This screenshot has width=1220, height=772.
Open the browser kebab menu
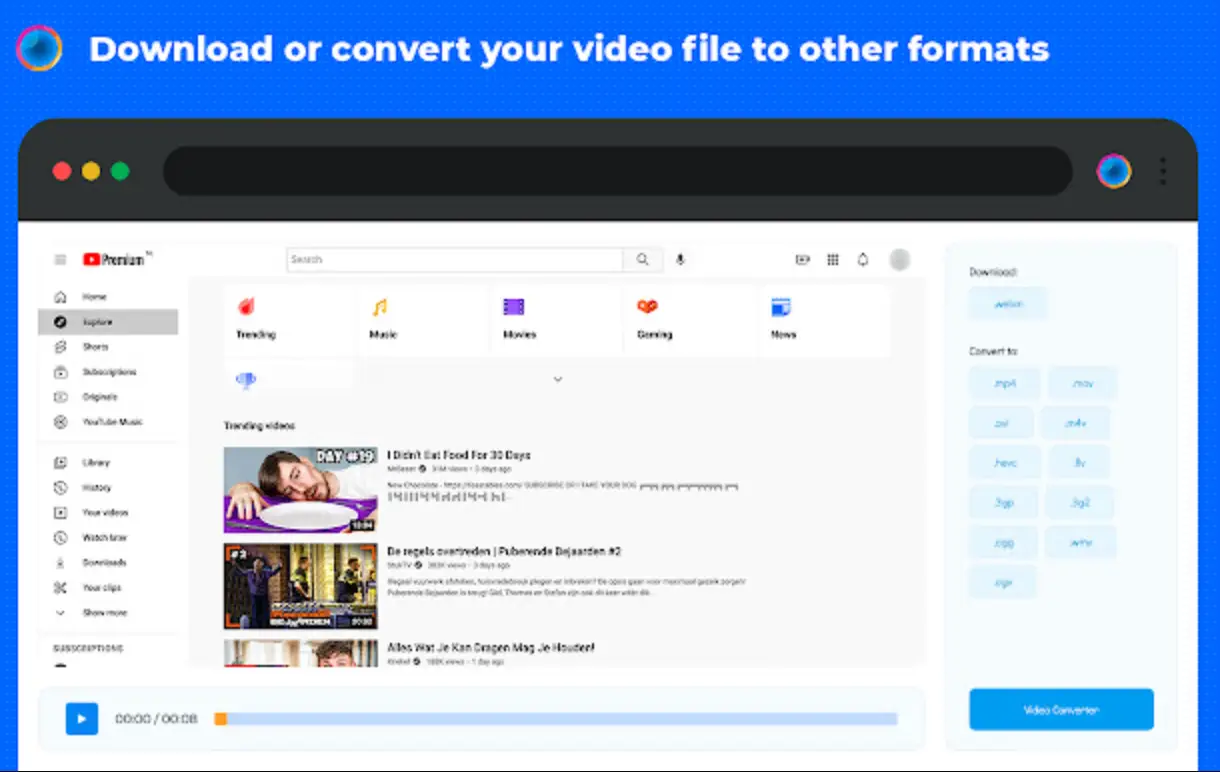(x=1163, y=170)
